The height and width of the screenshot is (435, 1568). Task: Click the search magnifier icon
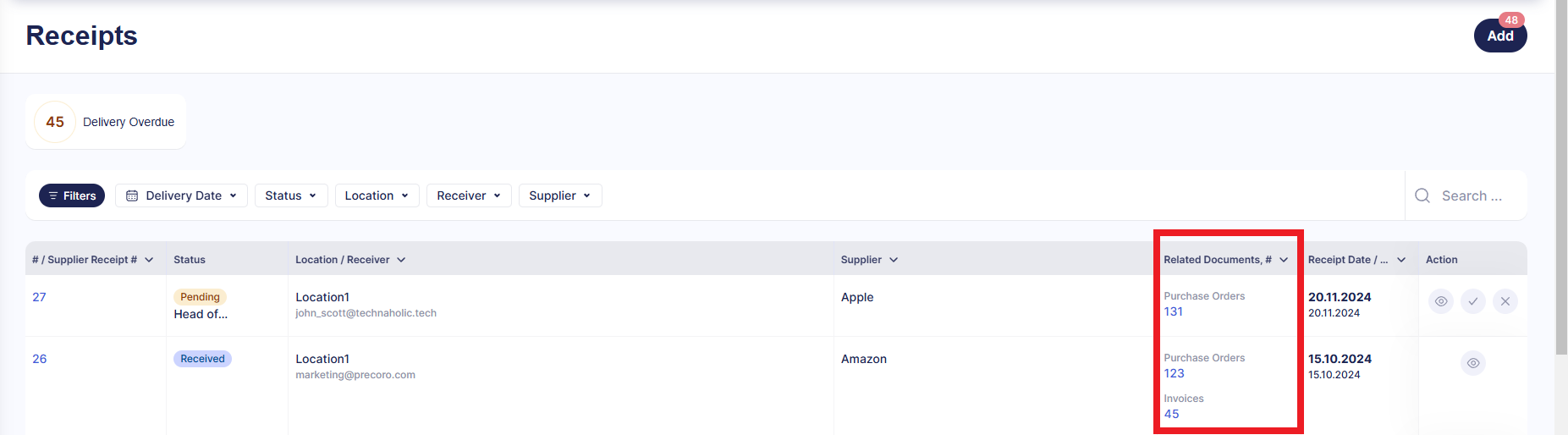point(1422,195)
